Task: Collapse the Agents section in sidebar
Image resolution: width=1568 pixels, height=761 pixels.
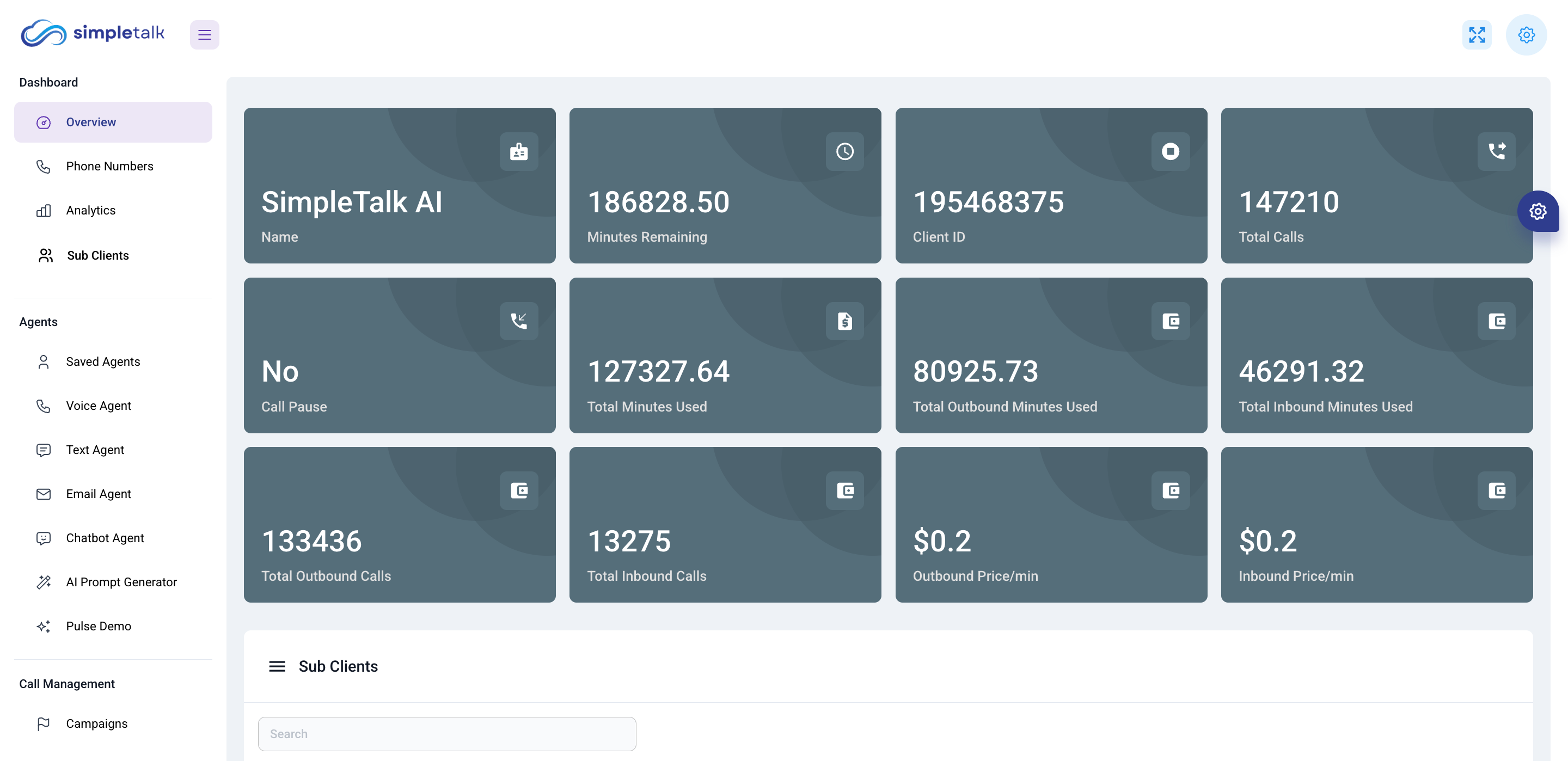Action: (38, 322)
